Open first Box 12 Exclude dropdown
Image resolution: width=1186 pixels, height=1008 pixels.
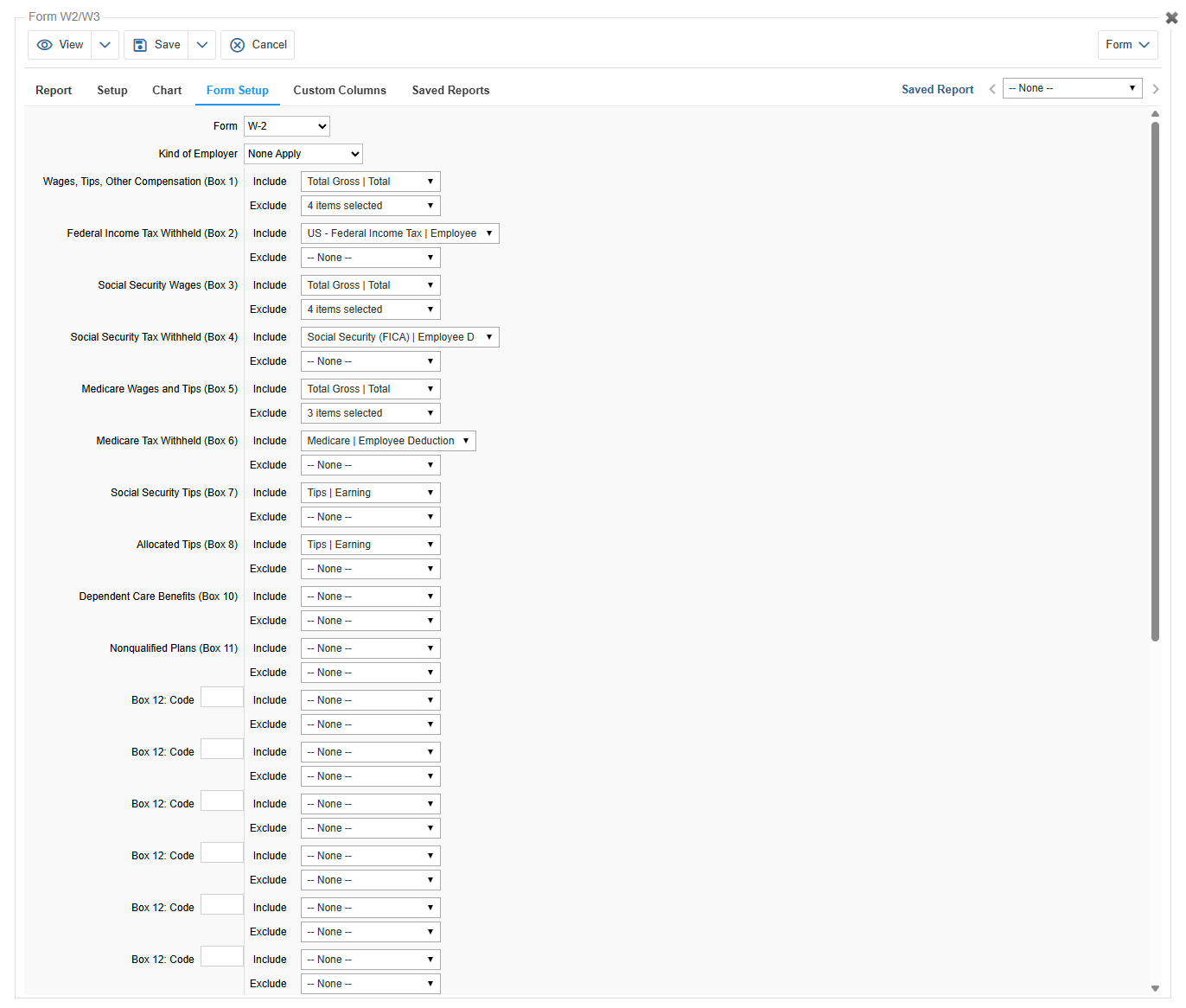tap(371, 724)
